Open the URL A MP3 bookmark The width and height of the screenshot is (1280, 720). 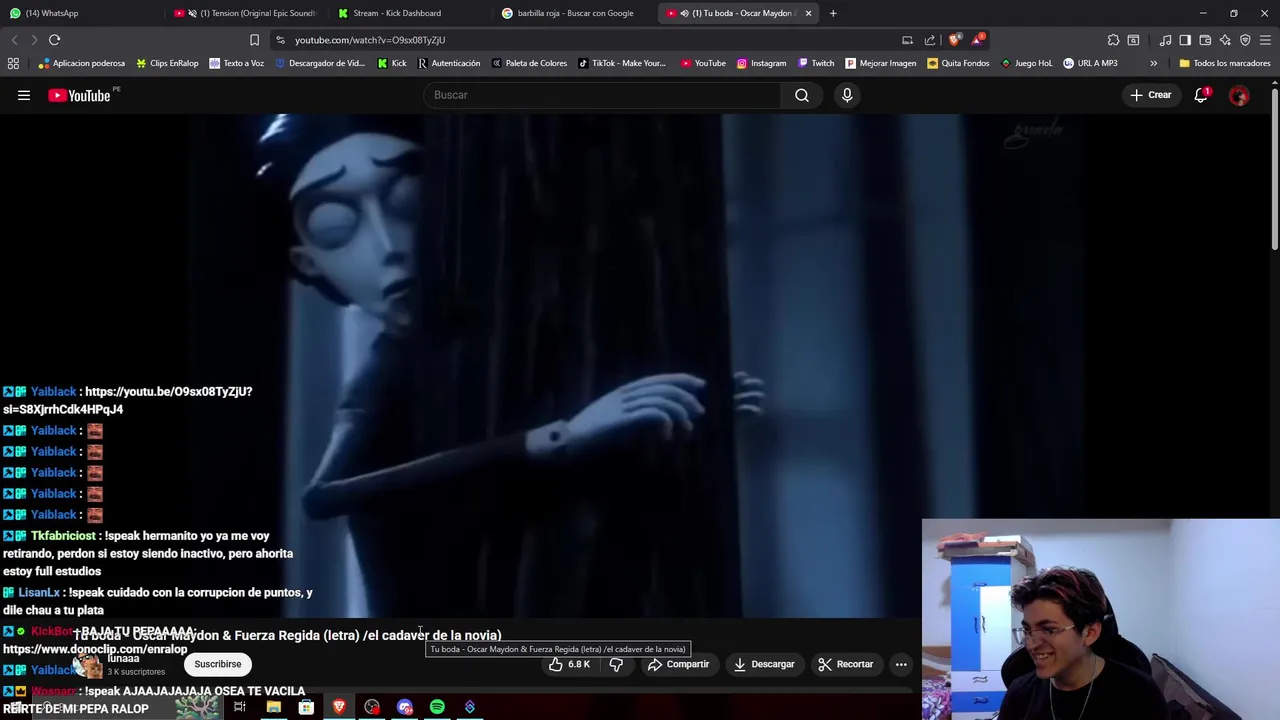(1090, 63)
